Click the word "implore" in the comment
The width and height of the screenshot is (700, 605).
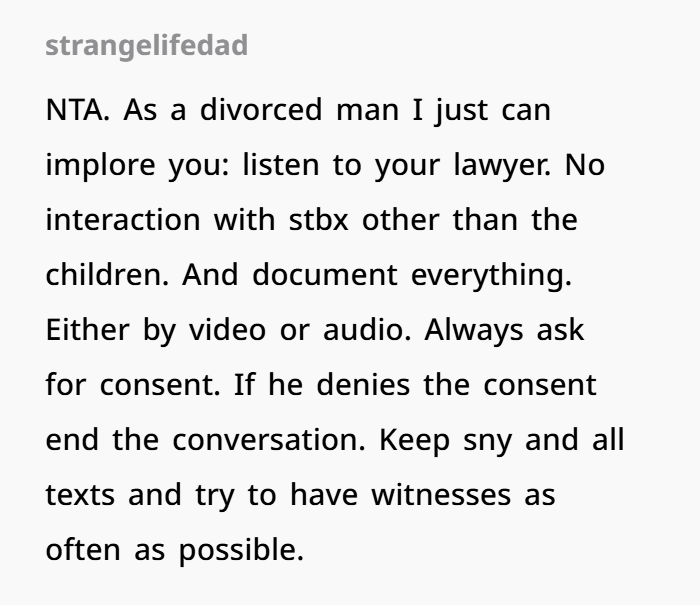(x=100, y=166)
